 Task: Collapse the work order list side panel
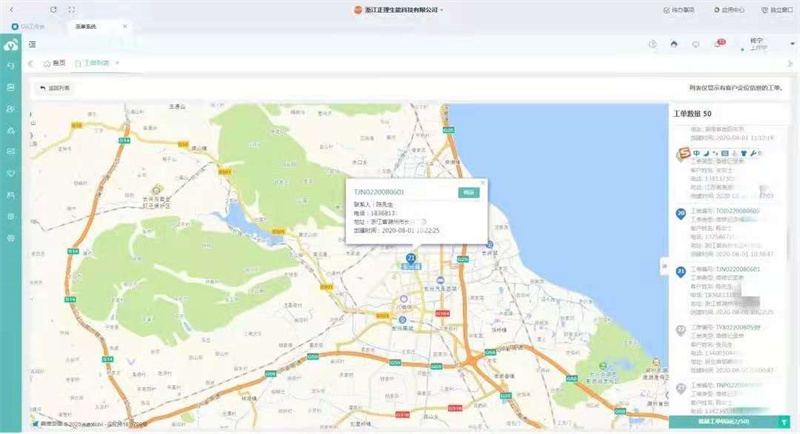click(x=664, y=266)
